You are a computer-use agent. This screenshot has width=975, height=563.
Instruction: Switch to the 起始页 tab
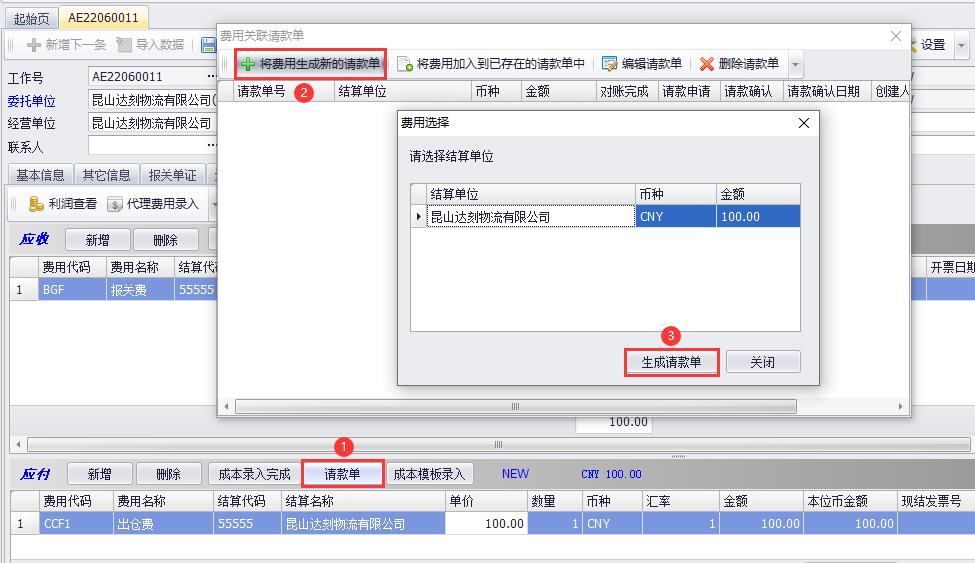[x=31, y=18]
